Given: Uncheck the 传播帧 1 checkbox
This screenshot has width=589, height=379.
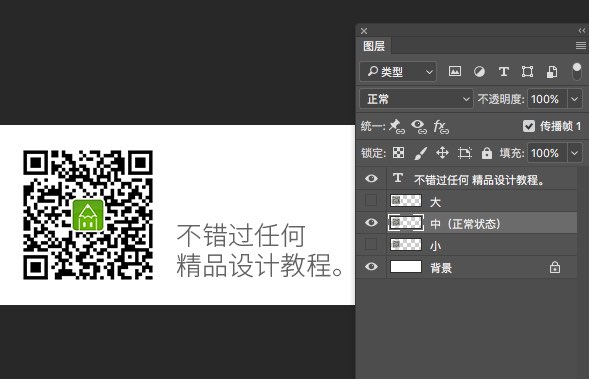Looking at the screenshot, I should coord(529,126).
